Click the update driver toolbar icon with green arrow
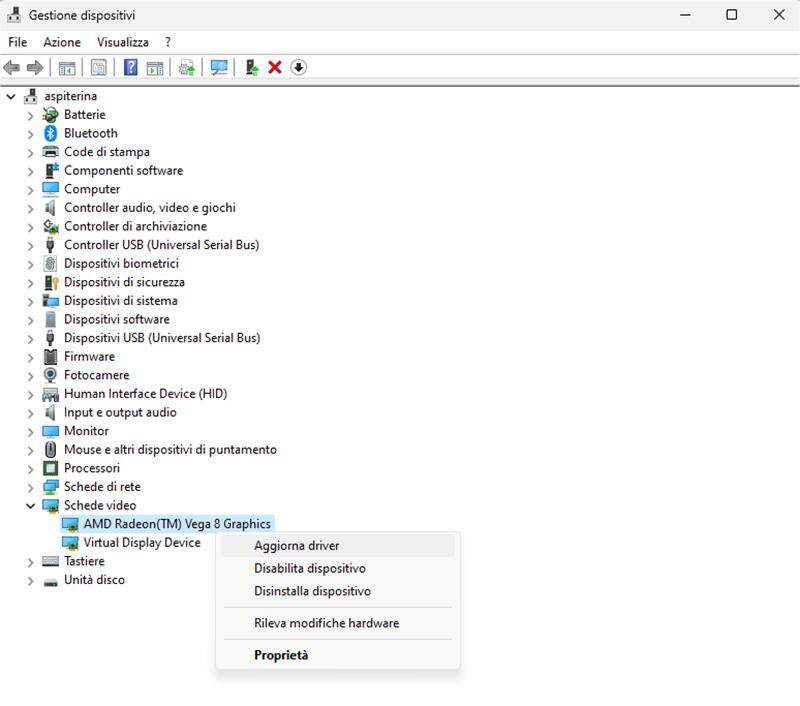The width and height of the screenshot is (800, 706). click(252, 68)
